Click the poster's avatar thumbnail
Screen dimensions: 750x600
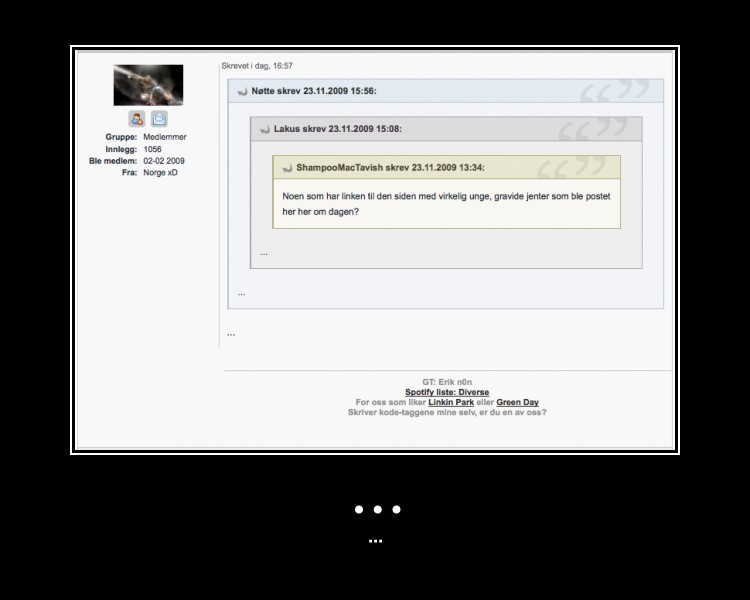click(x=148, y=85)
